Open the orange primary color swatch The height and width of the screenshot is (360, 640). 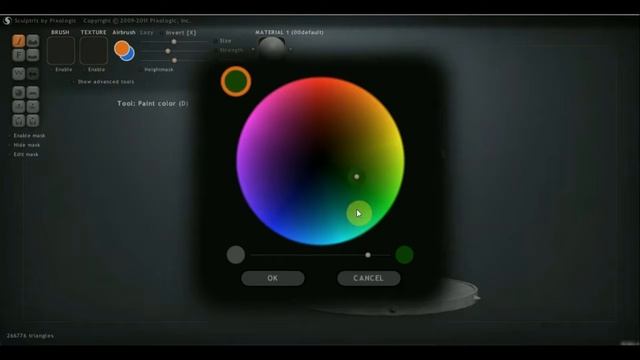tap(122, 49)
